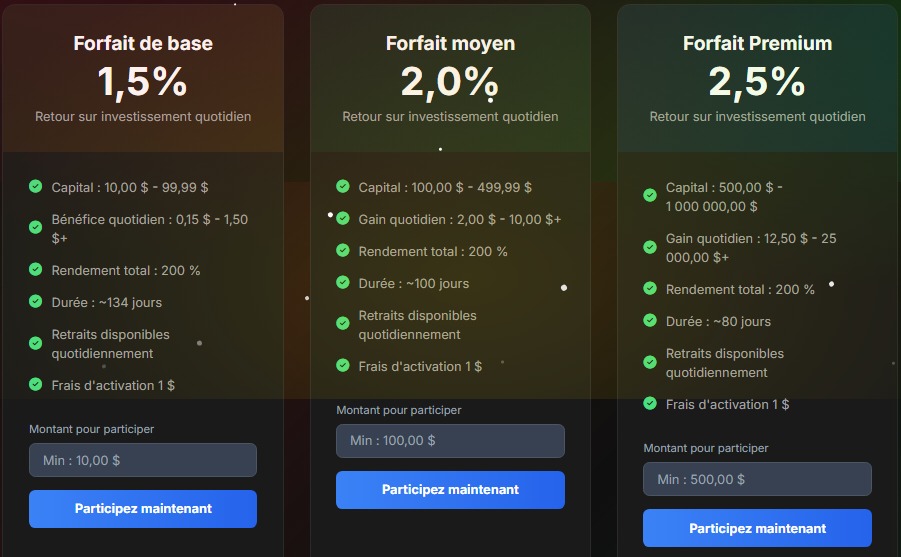The width and height of the screenshot is (901, 557).
Task: Click the check icon next to Durée ~100 jours
Action: [343, 283]
